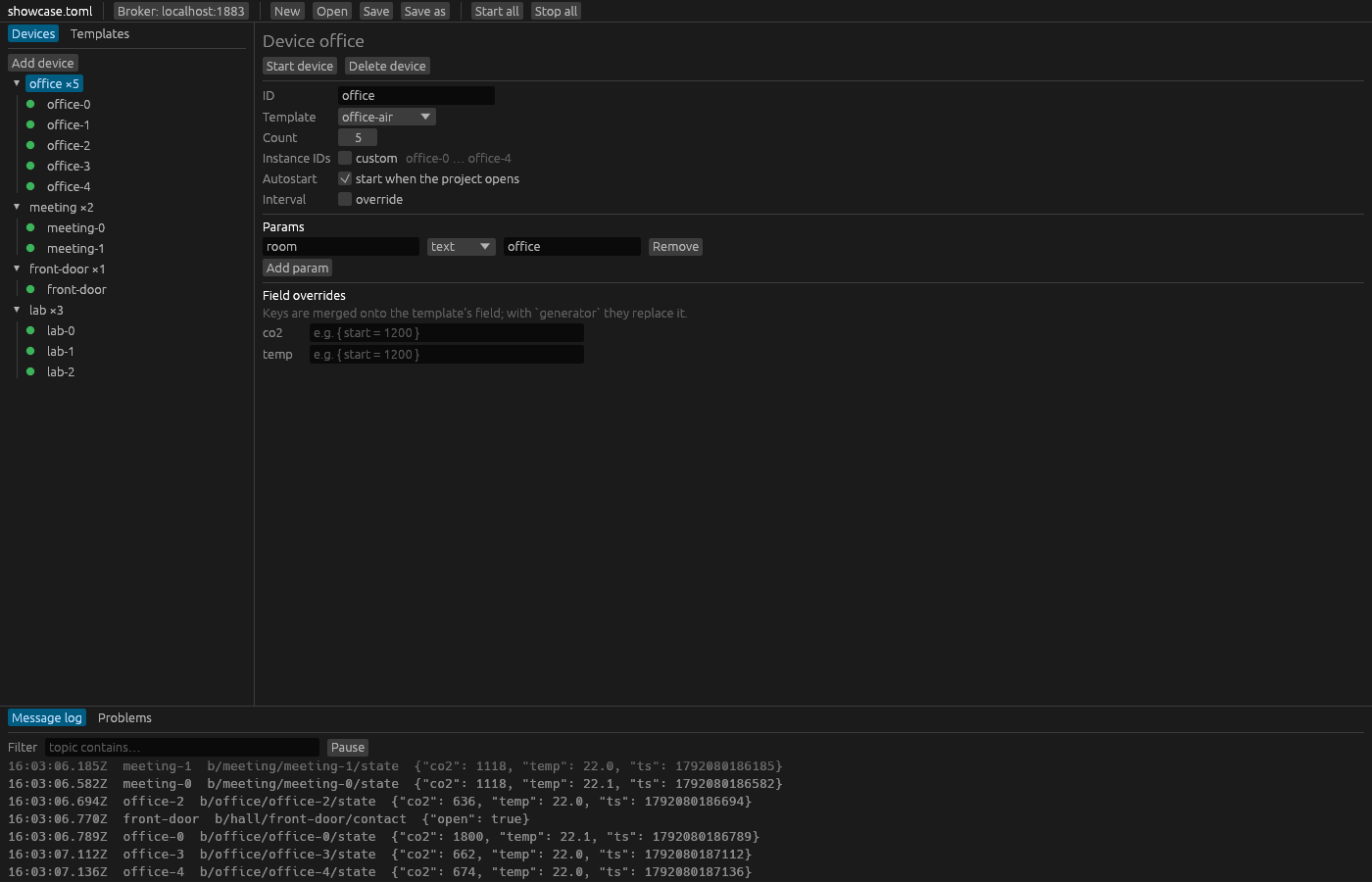Image resolution: width=1372 pixels, height=882 pixels.
Task: Click the green status dot for office-4
Action: pyautogui.click(x=30, y=186)
